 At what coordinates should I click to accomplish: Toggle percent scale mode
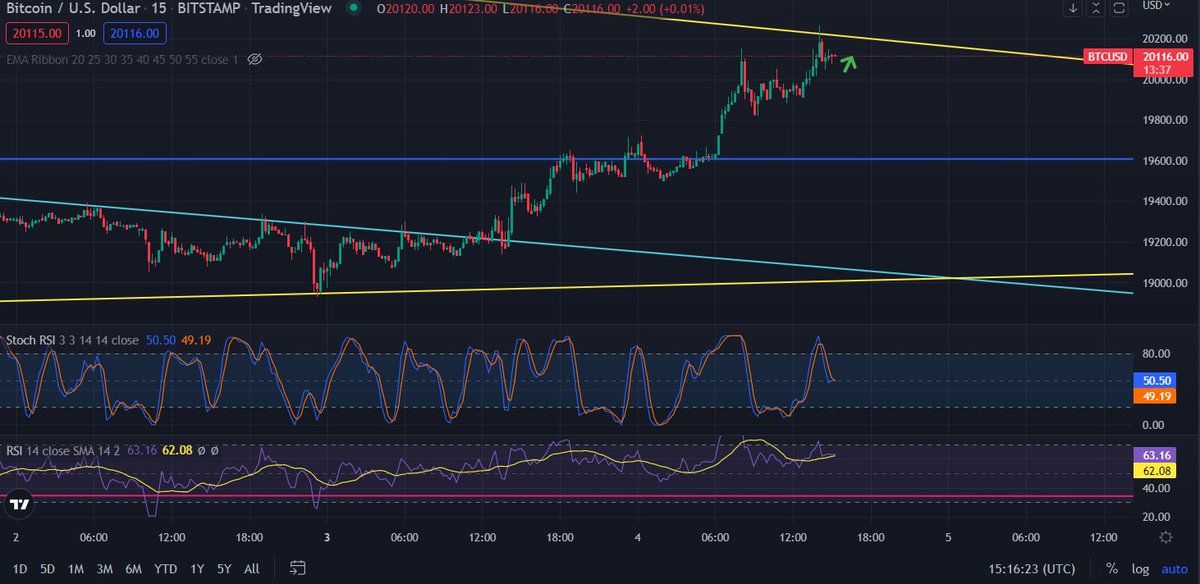(x=1111, y=568)
